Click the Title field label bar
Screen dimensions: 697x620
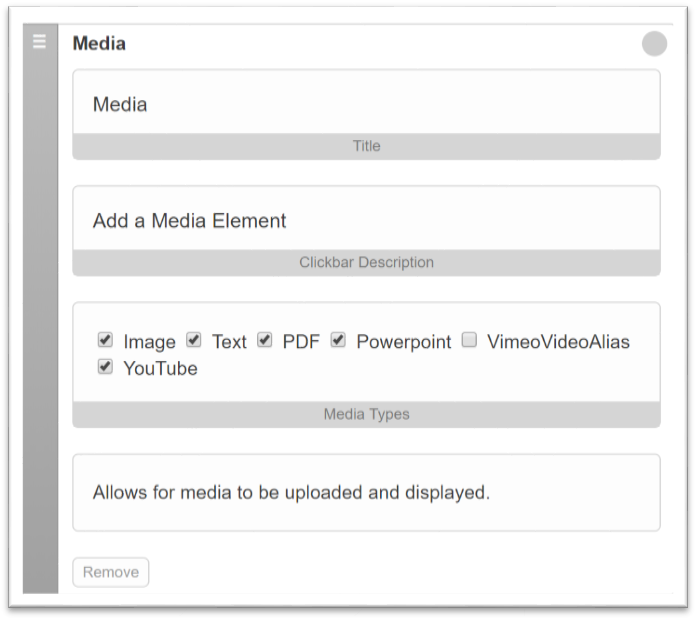coord(366,146)
